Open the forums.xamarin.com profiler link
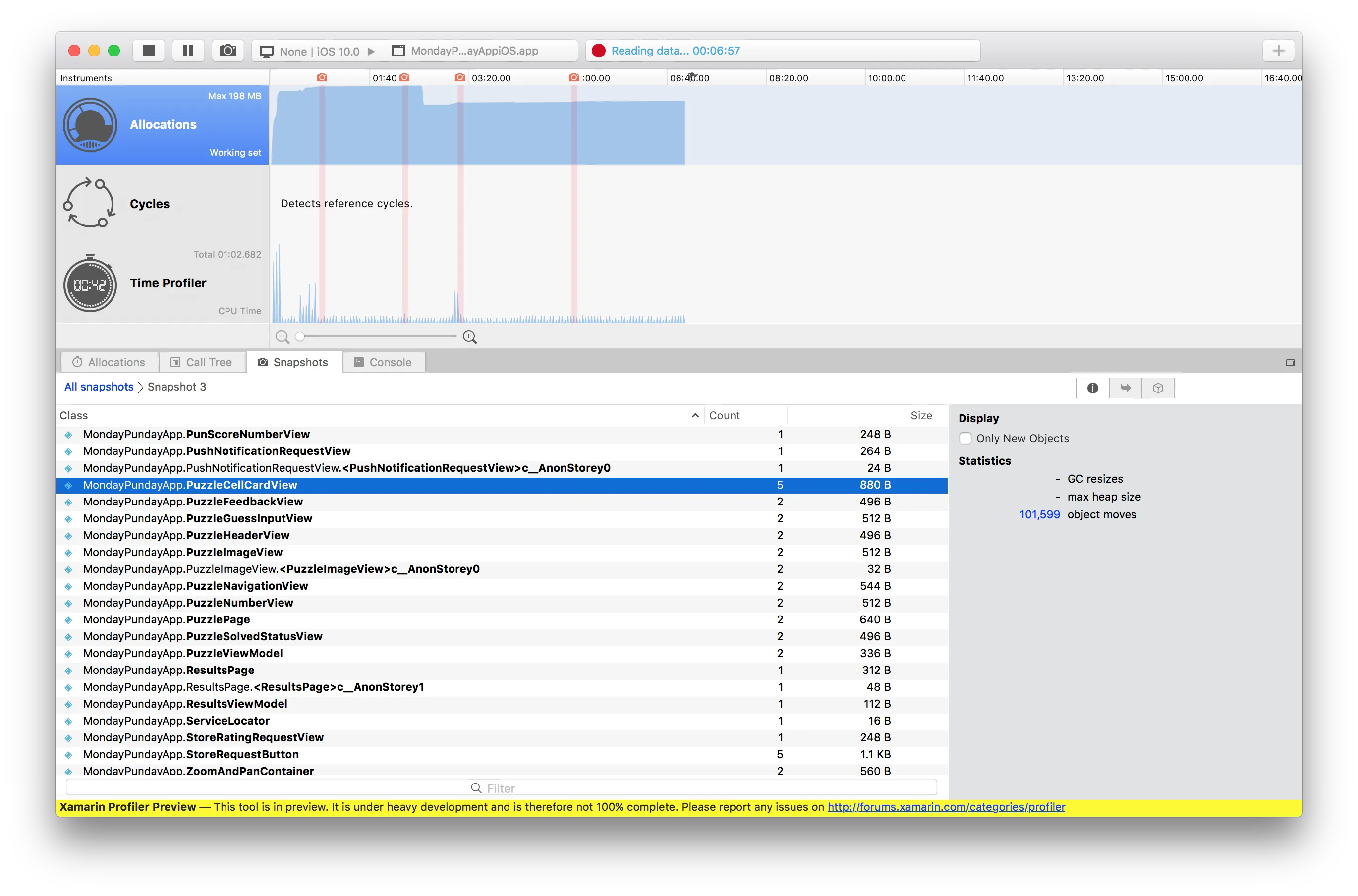 pyautogui.click(x=946, y=807)
